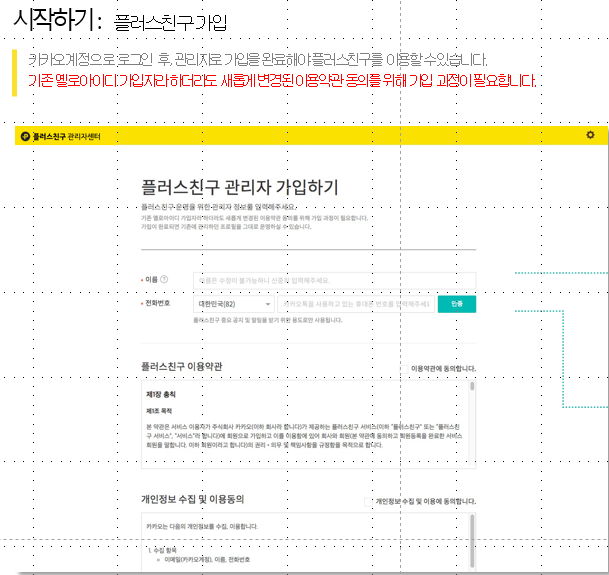The width and height of the screenshot is (609, 575).
Task: Click the 전화번호 field label
Action: point(157,303)
